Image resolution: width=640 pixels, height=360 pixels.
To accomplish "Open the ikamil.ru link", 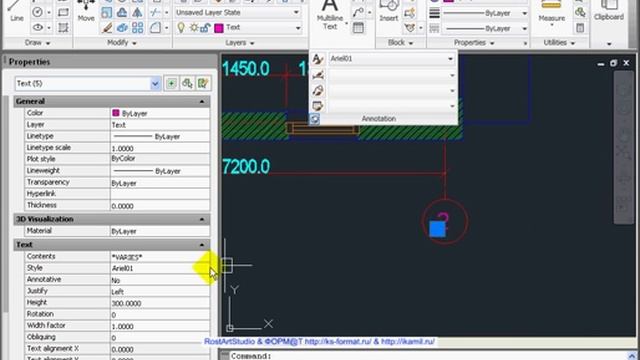I will click(x=408, y=342).
